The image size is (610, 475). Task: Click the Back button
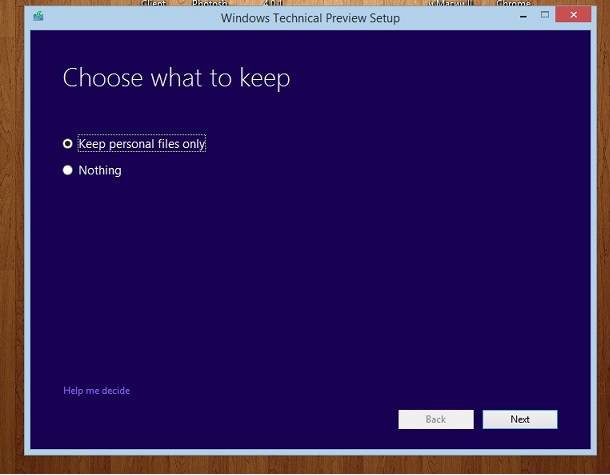point(436,419)
